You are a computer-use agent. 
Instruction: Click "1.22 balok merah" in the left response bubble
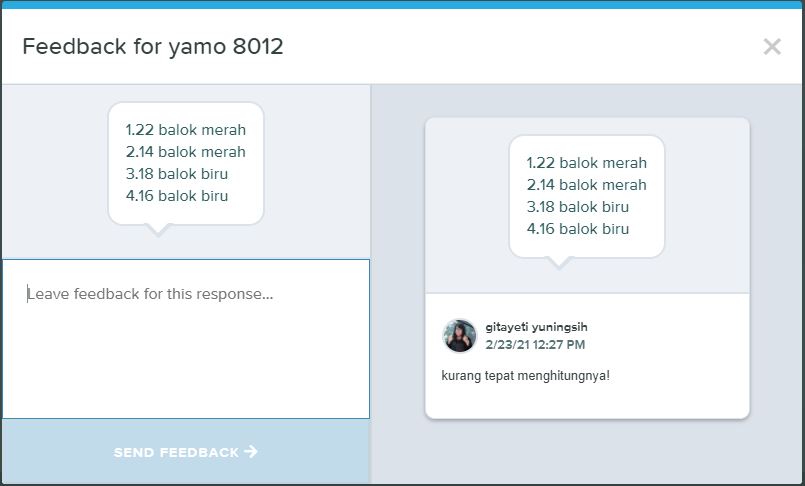(x=186, y=130)
